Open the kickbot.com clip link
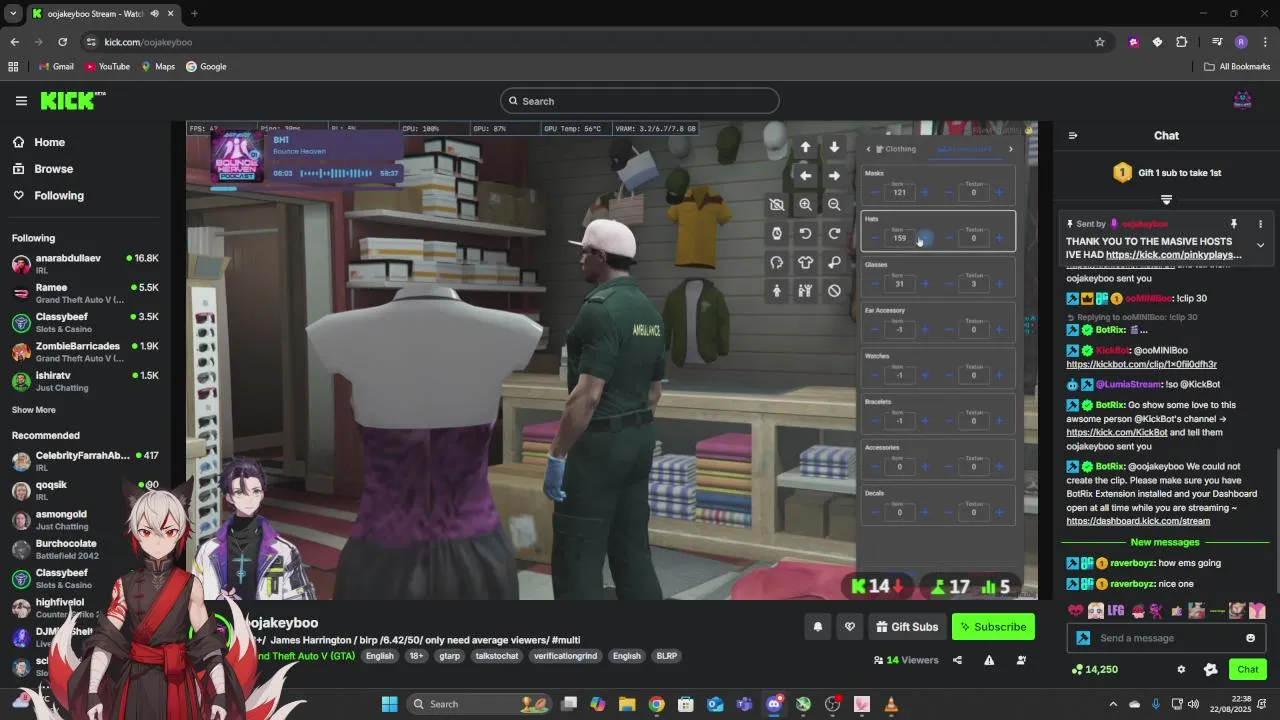1280x720 pixels. pyautogui.click(x=1141, y=365)
